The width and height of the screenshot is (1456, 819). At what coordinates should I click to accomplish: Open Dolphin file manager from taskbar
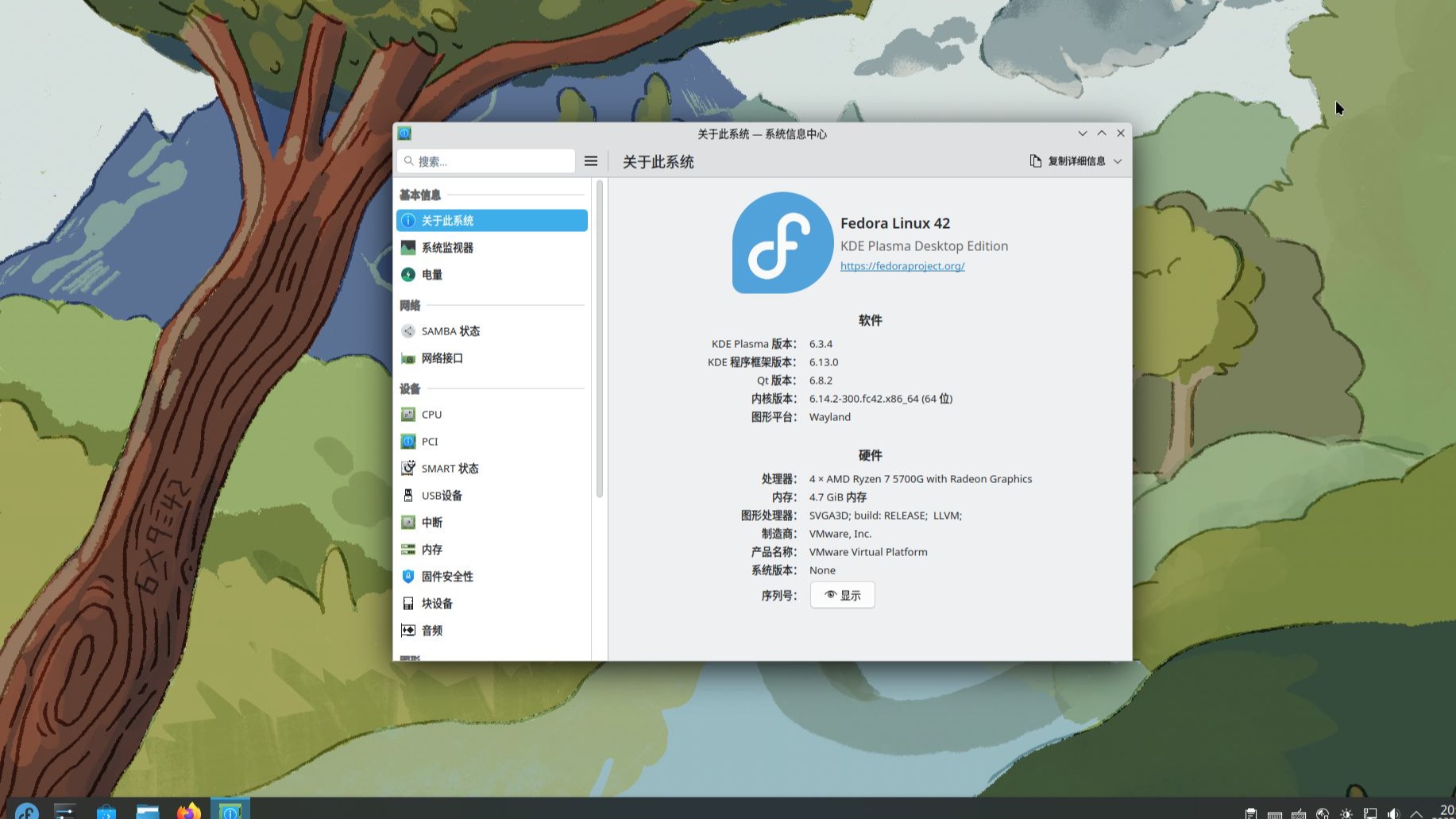pos(148,810)
